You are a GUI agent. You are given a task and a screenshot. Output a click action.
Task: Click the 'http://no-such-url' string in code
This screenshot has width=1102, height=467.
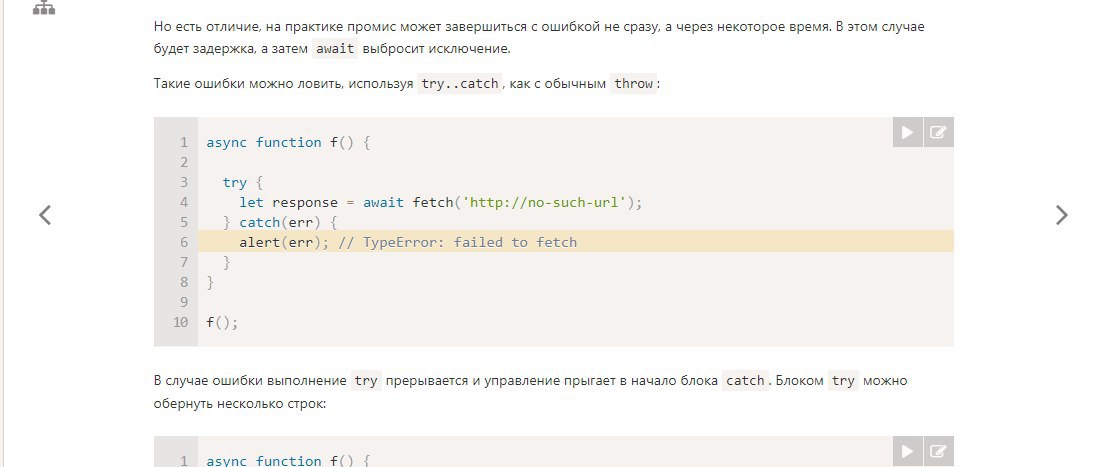click(545, 203)
